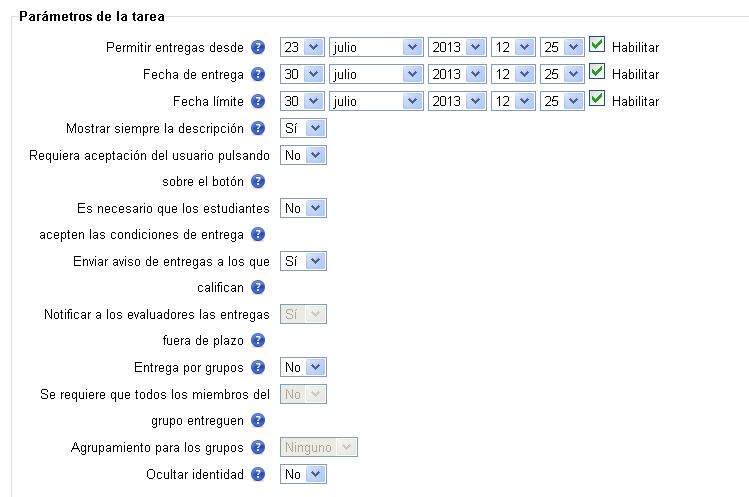Click help icon for Ocultar identidad

[258, 474]
